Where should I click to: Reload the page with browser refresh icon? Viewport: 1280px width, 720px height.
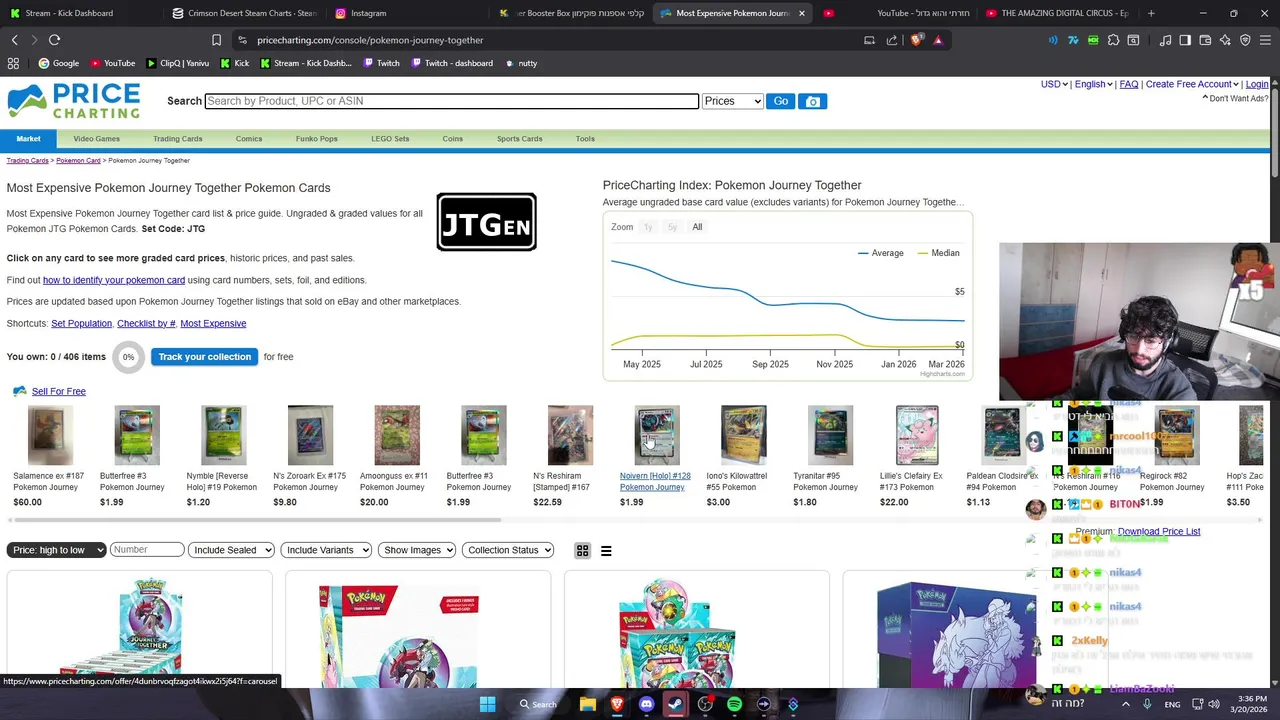[x=54, y=40]
